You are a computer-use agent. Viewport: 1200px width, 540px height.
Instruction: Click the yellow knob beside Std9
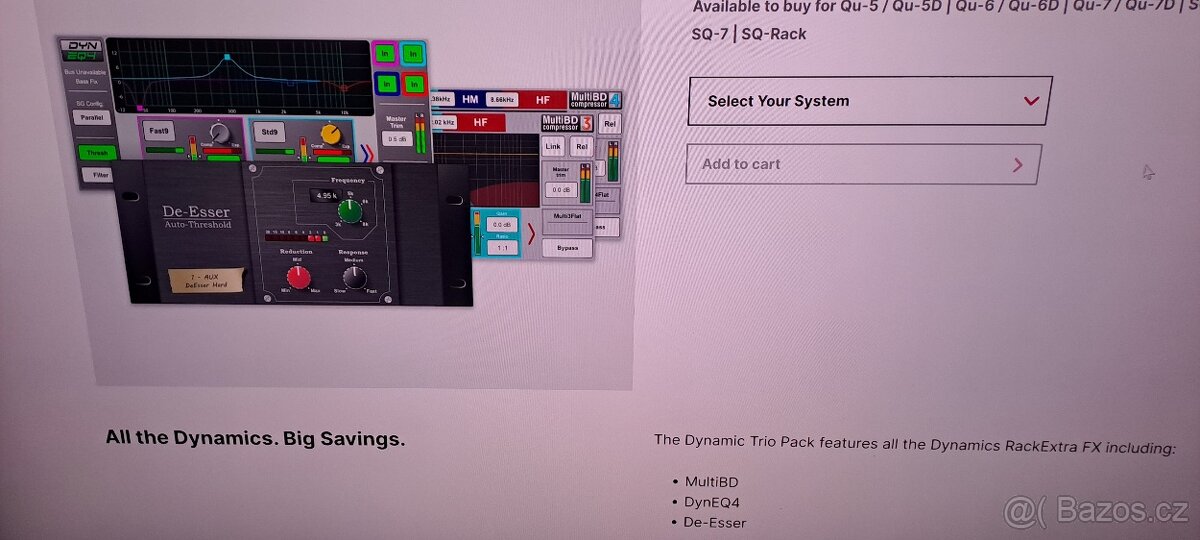tap(330, 133)
